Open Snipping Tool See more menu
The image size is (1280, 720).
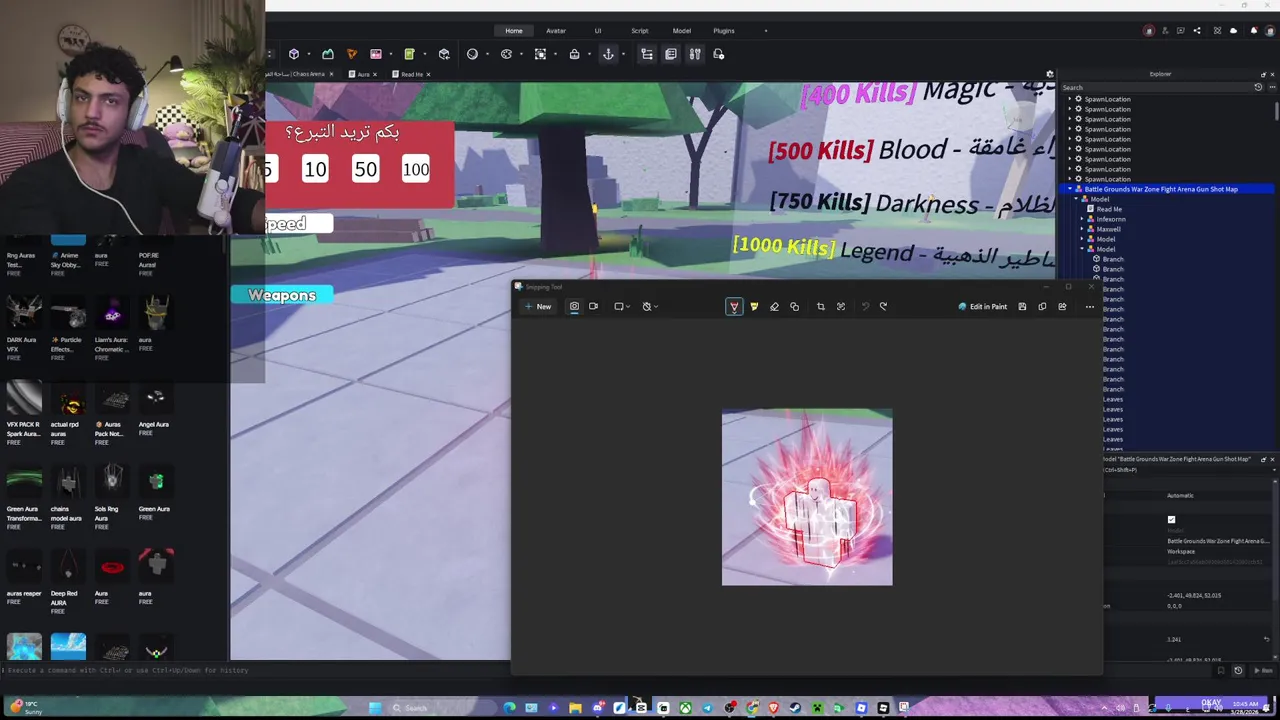click(1089, 306)
